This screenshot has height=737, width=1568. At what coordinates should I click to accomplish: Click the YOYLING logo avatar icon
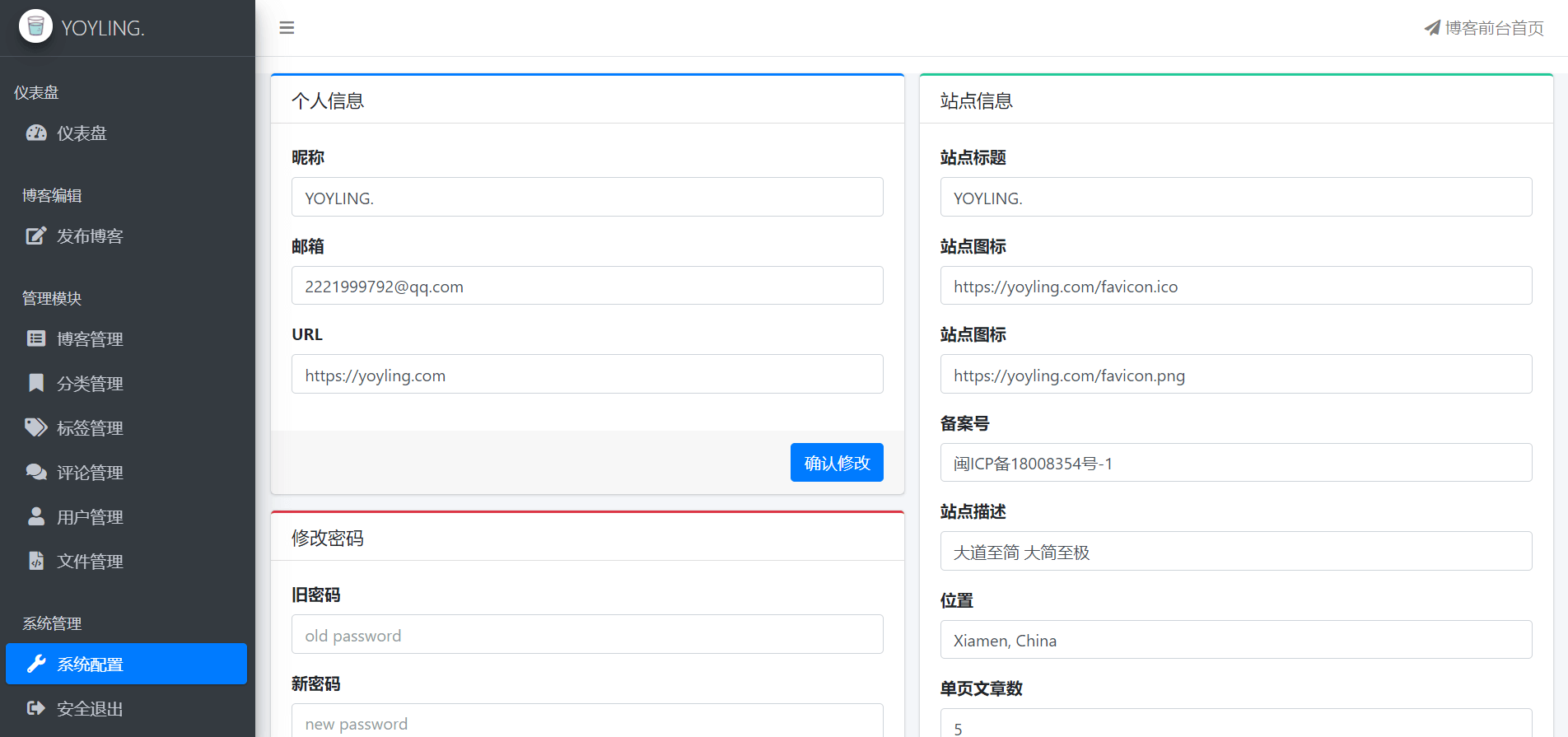point(35,26)
